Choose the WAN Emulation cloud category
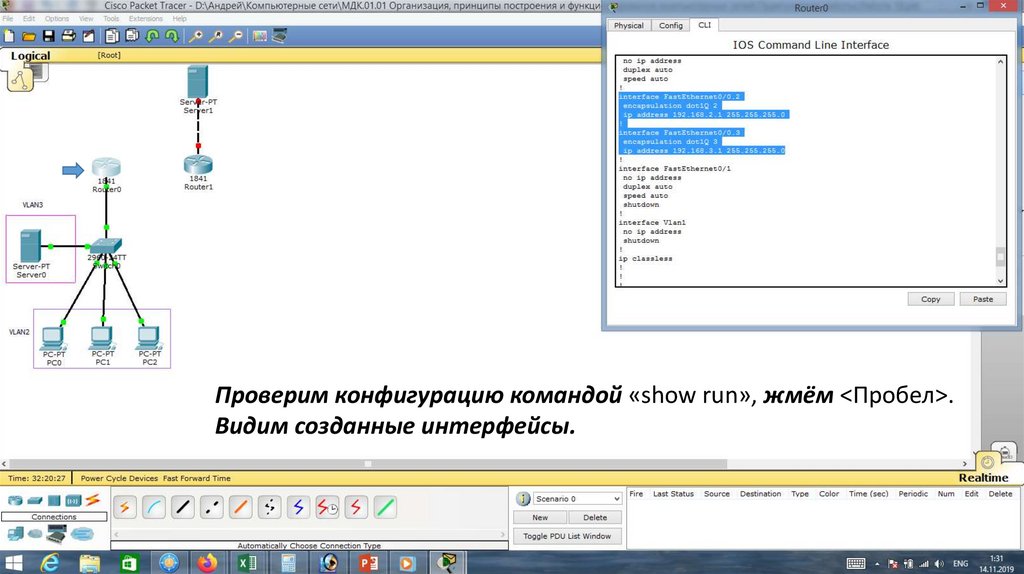The image size is (1024, 574). coord(35,534)
